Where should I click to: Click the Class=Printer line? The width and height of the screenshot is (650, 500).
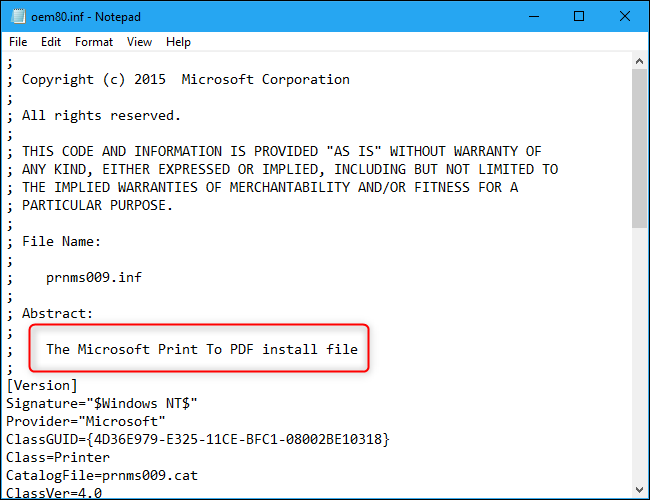tap(62, 457)
